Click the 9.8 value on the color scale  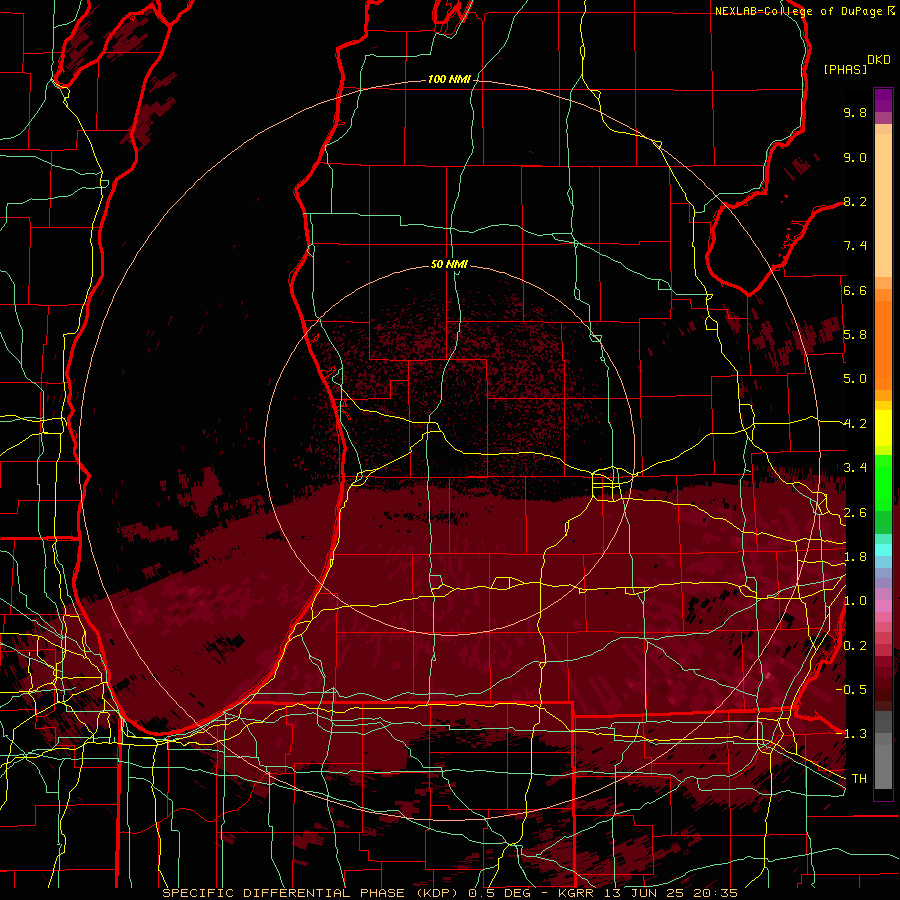pyautogui.click(x=855, y=112)
